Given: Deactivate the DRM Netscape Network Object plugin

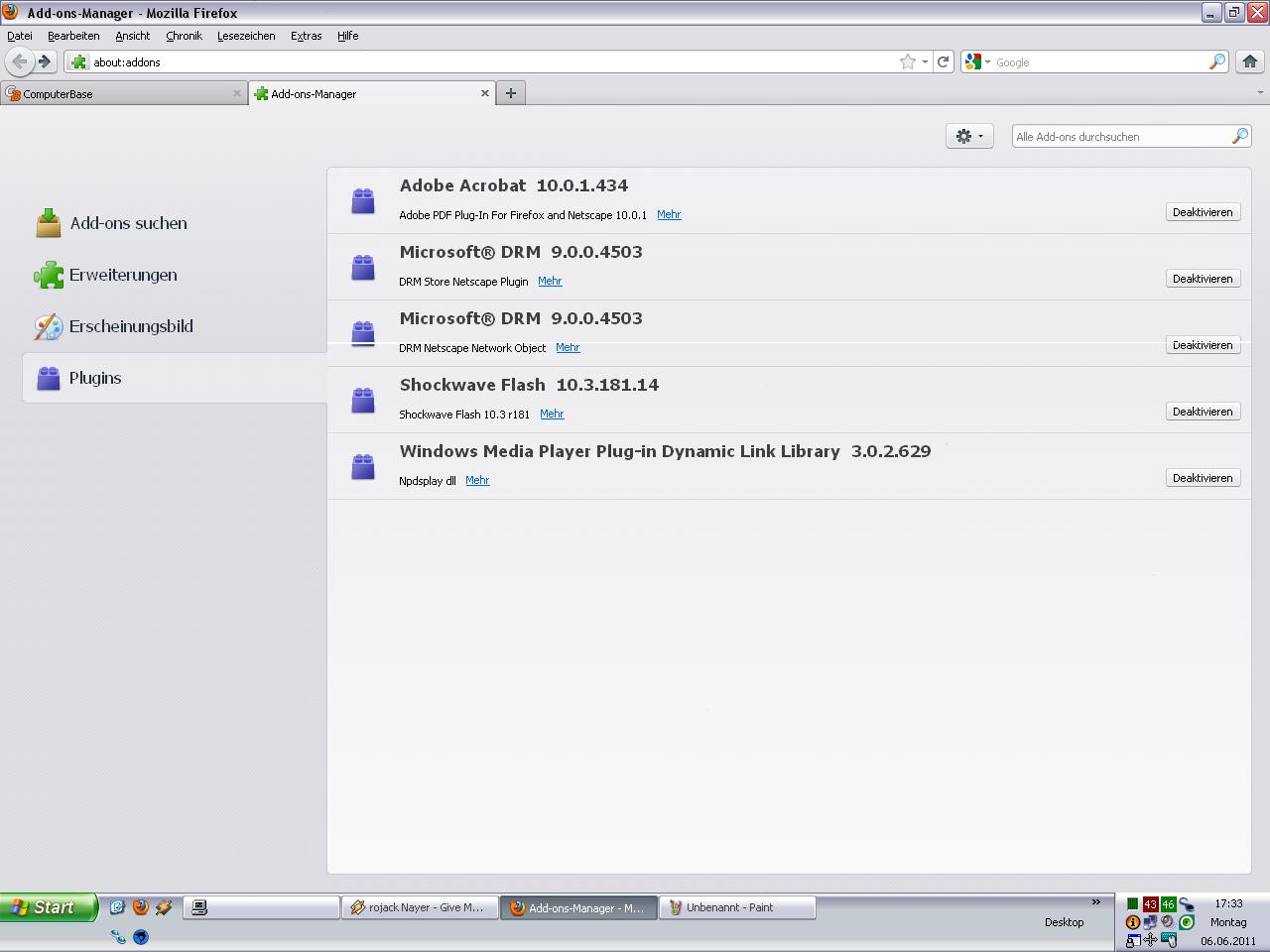Looking at the screenshot, I should (x=1203, y=345).
